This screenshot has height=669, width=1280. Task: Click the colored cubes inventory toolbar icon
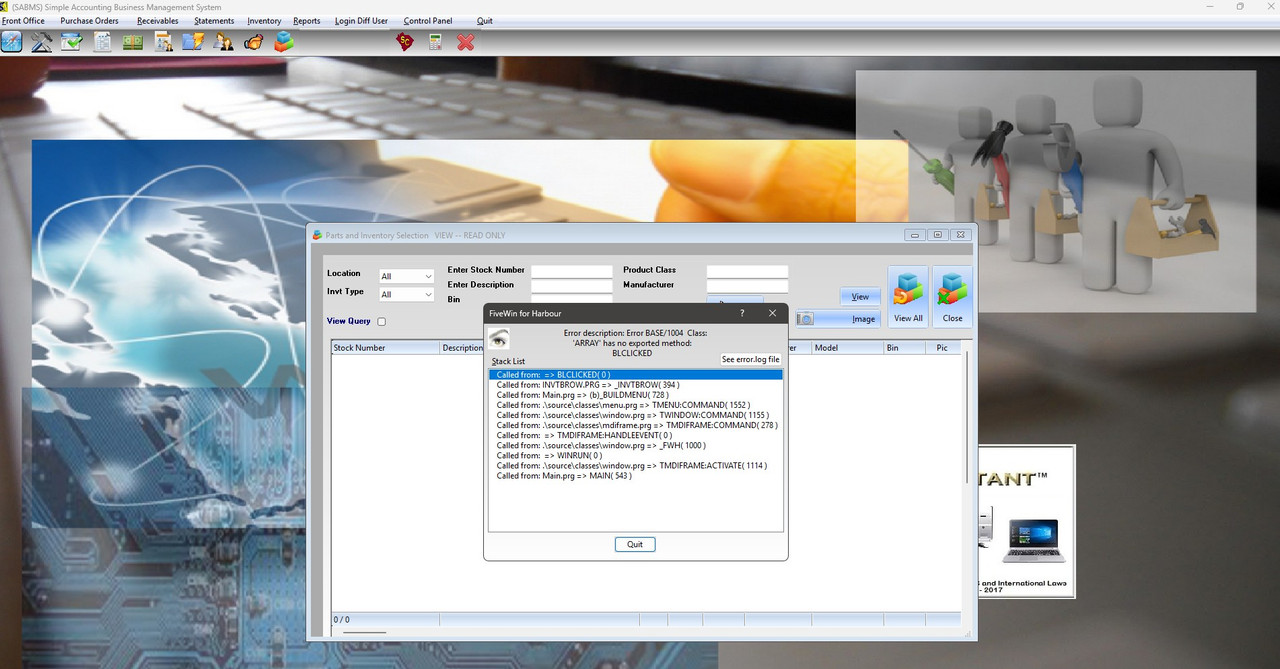tap(285, 42)
